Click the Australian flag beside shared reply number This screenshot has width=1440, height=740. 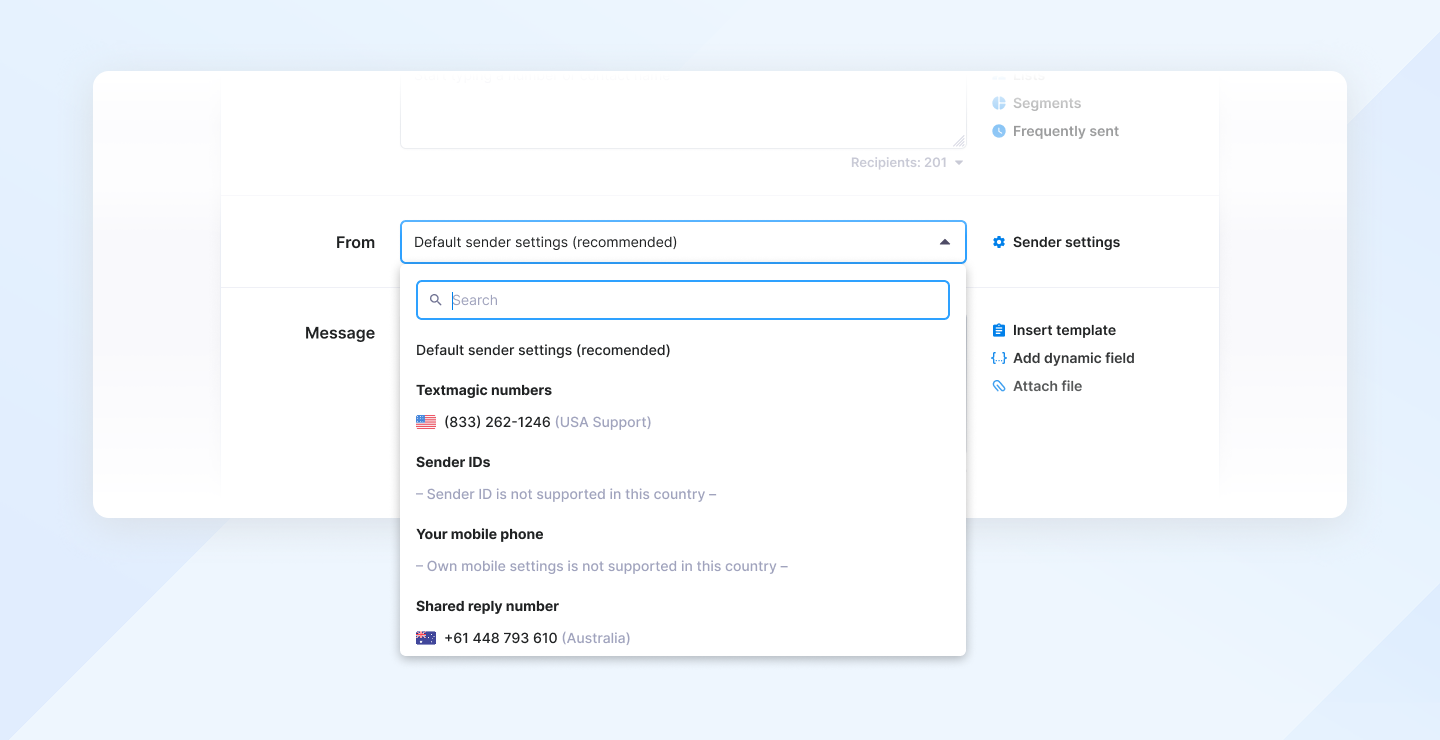[x=426, y=638]
